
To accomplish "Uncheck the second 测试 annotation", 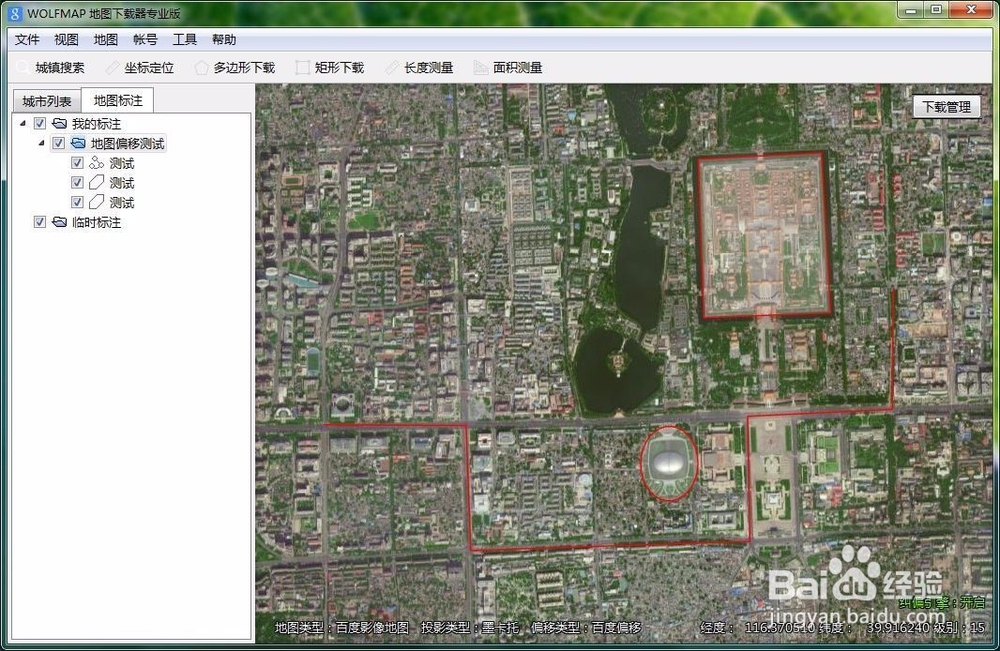I will pyautogui.click(x=77, y=182).
